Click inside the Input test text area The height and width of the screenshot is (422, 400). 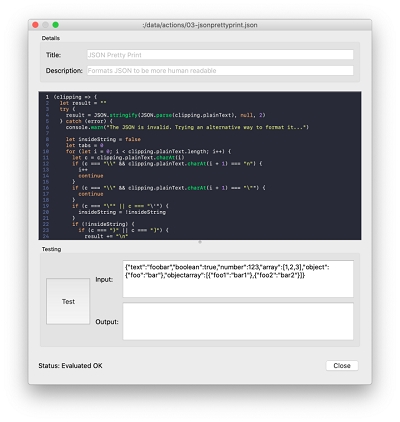coord(238,279)
